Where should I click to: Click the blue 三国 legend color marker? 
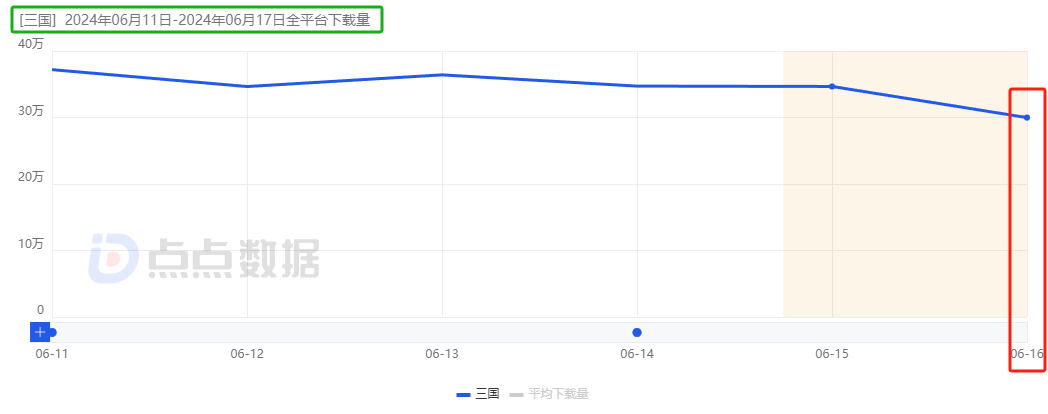pyautogui.click(x=463, y=395)
